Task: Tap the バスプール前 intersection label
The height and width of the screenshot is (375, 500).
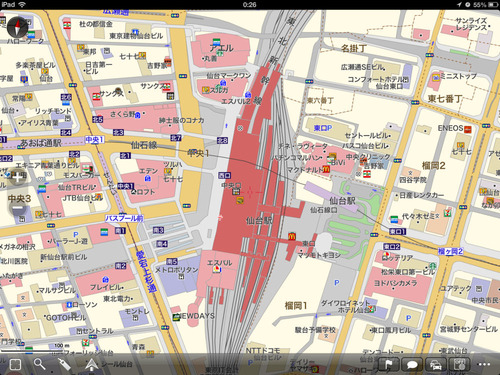Action: 124,218
